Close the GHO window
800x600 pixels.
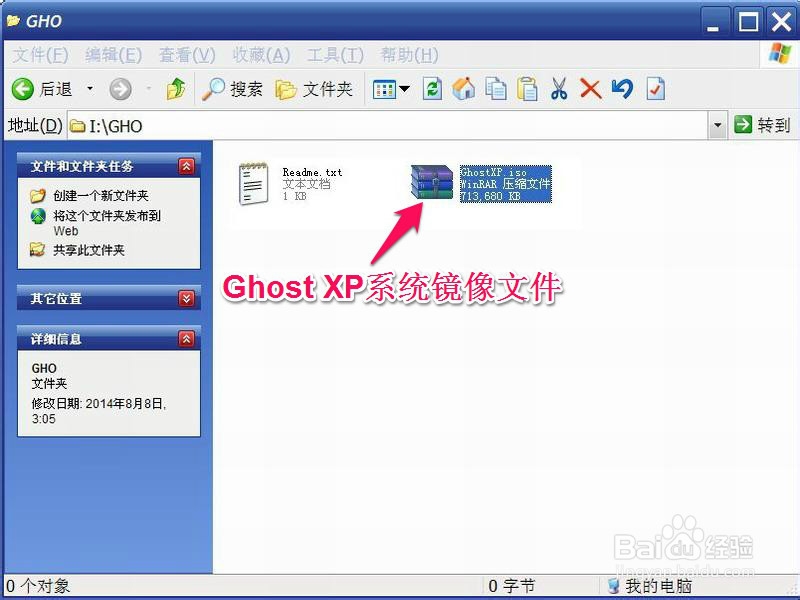[x=781, y=22]
